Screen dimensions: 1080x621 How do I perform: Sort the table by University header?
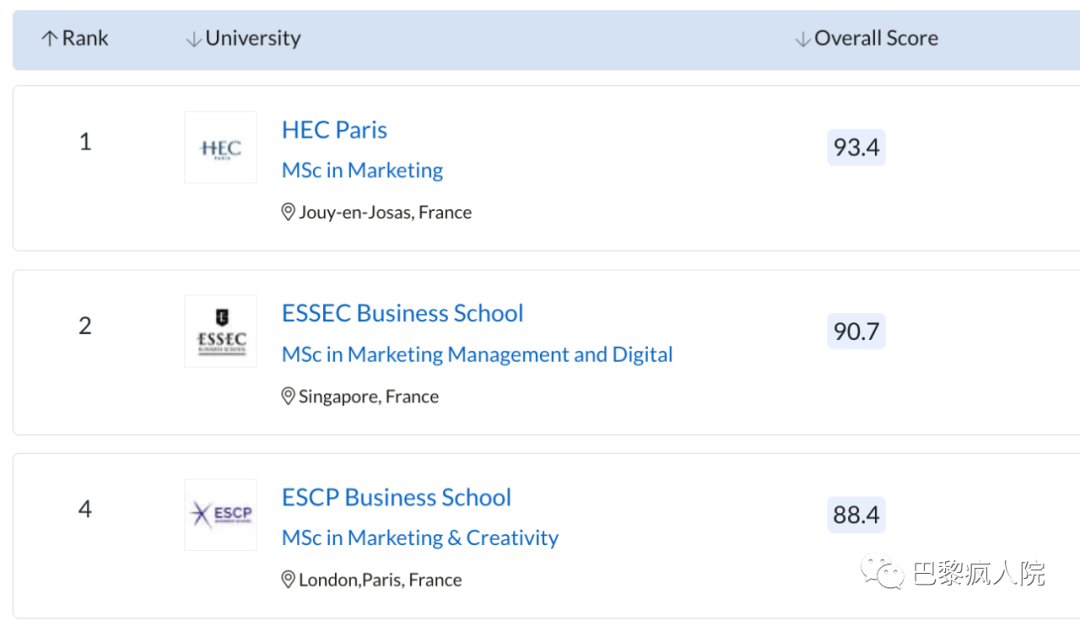(253, 39)
